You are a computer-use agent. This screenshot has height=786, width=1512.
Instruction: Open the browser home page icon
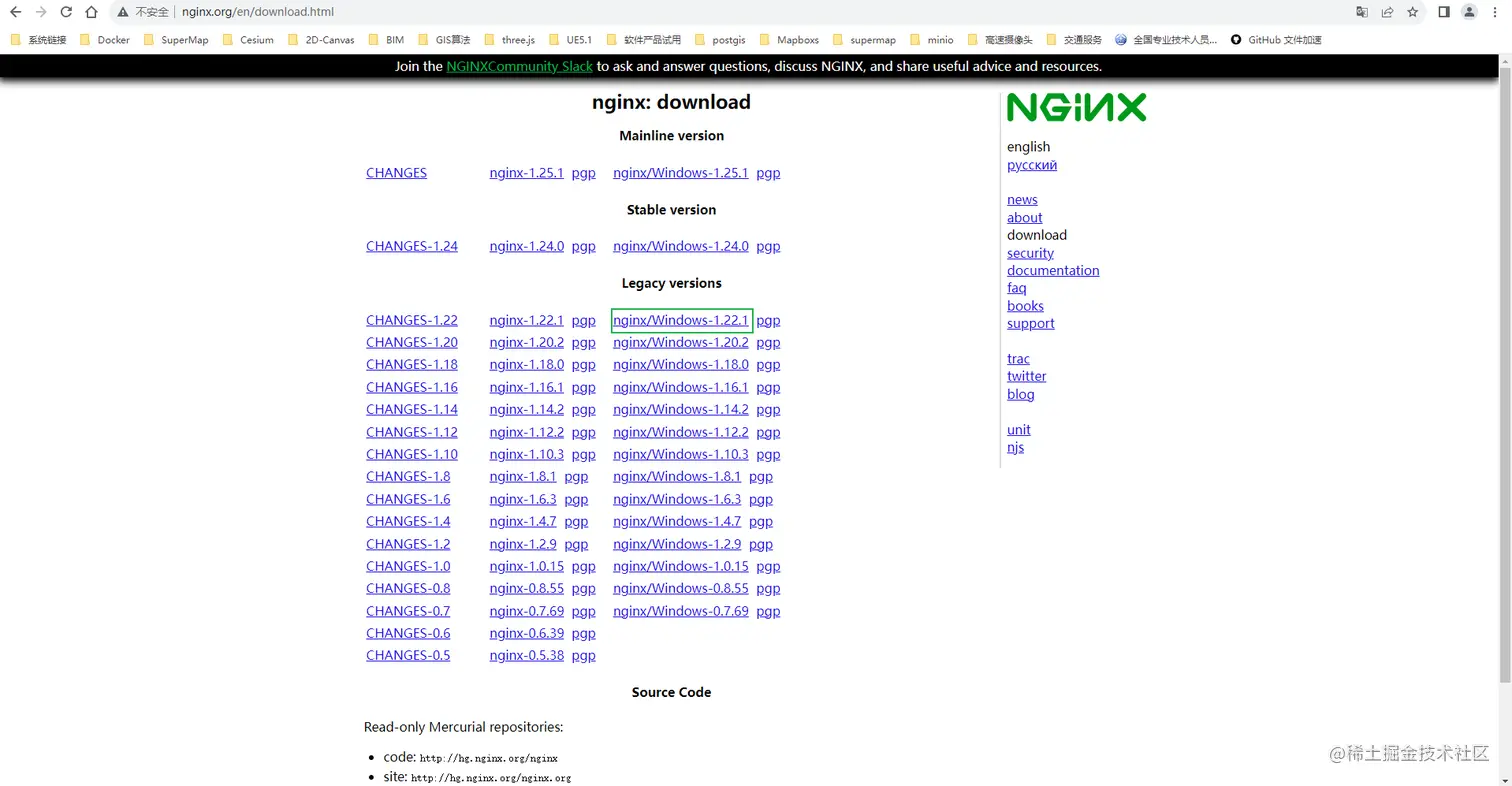[x=91, y=12]
